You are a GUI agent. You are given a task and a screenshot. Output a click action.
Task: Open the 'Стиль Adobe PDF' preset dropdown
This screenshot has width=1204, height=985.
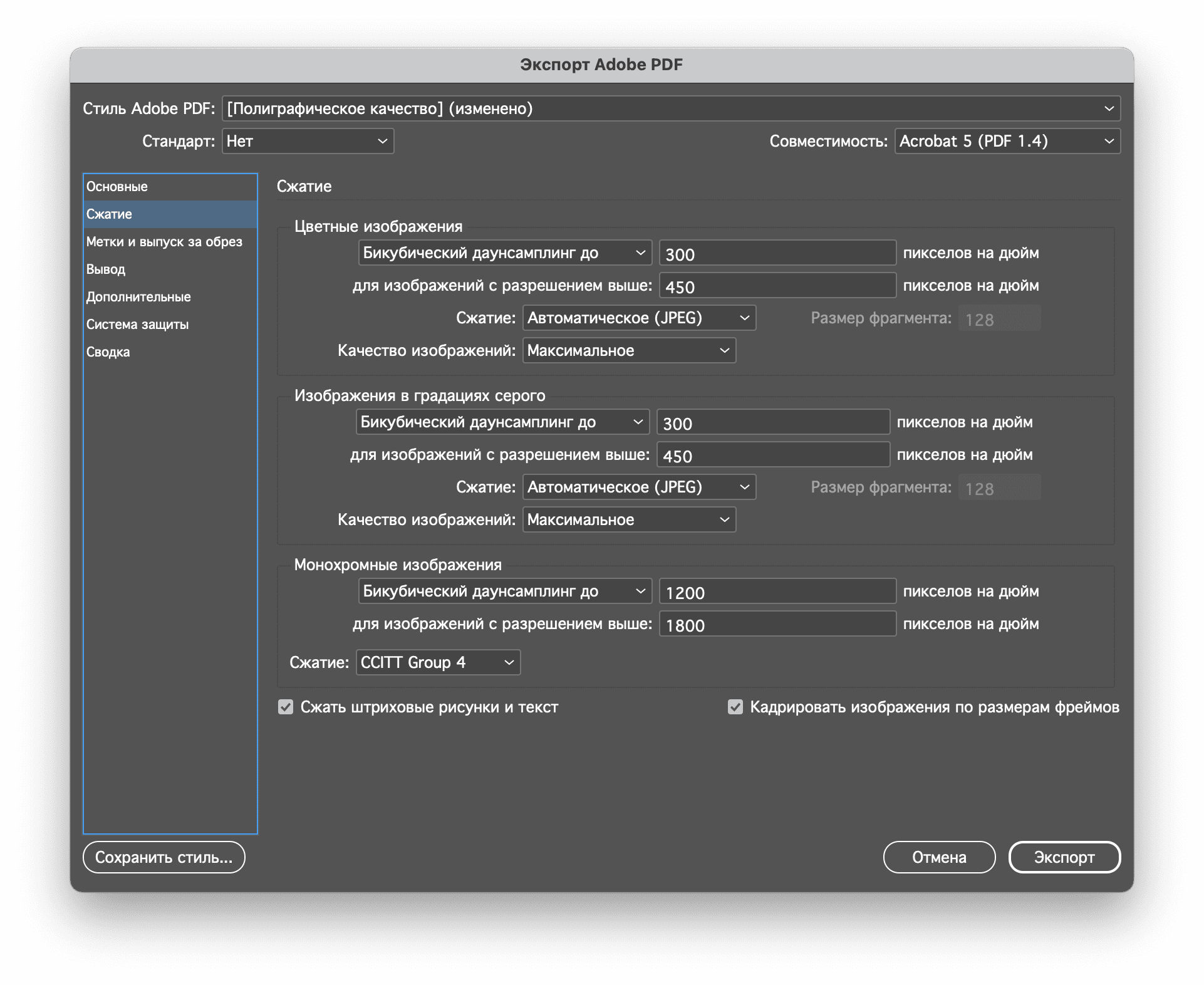coord(671,109)
